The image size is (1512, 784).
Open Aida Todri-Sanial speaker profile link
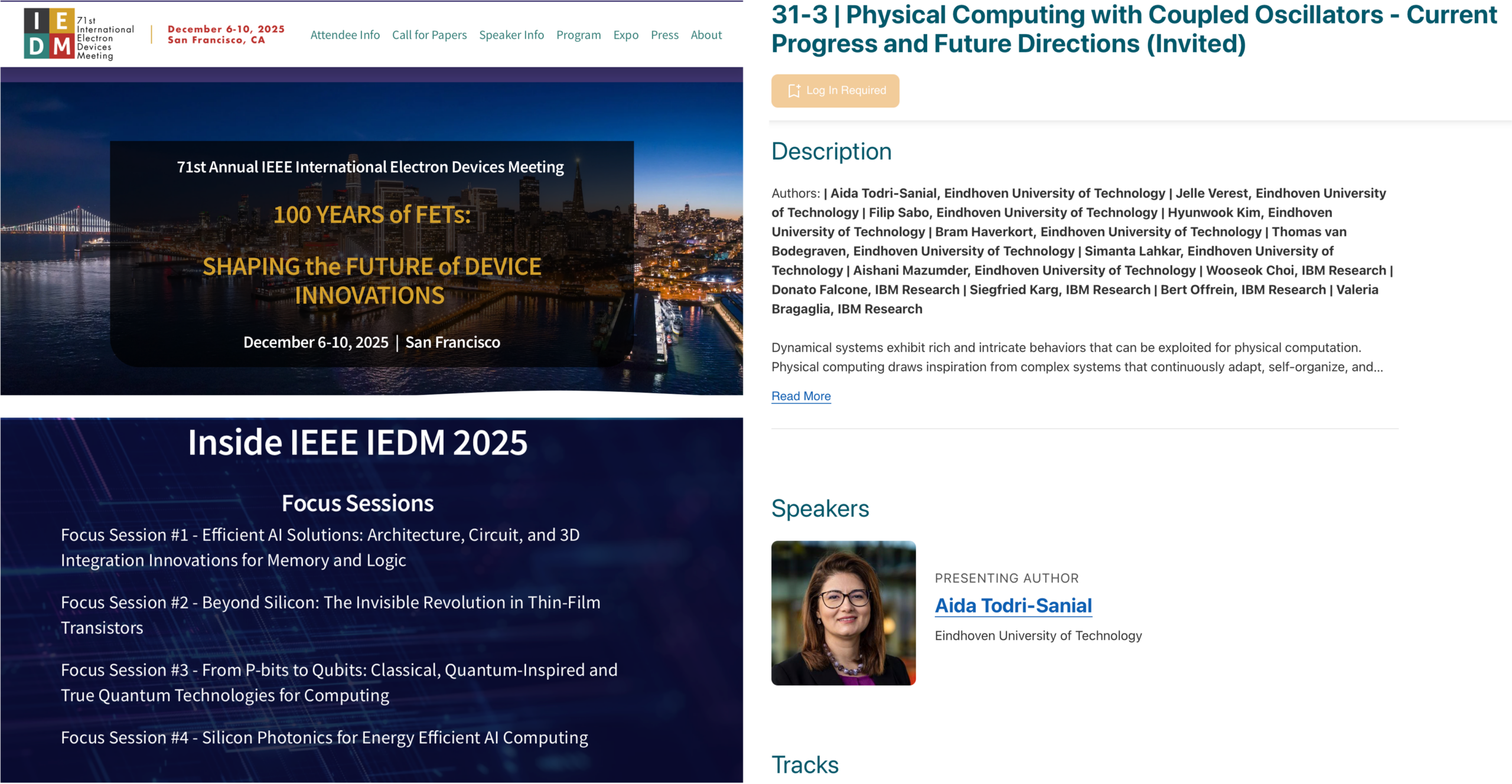1013,606
